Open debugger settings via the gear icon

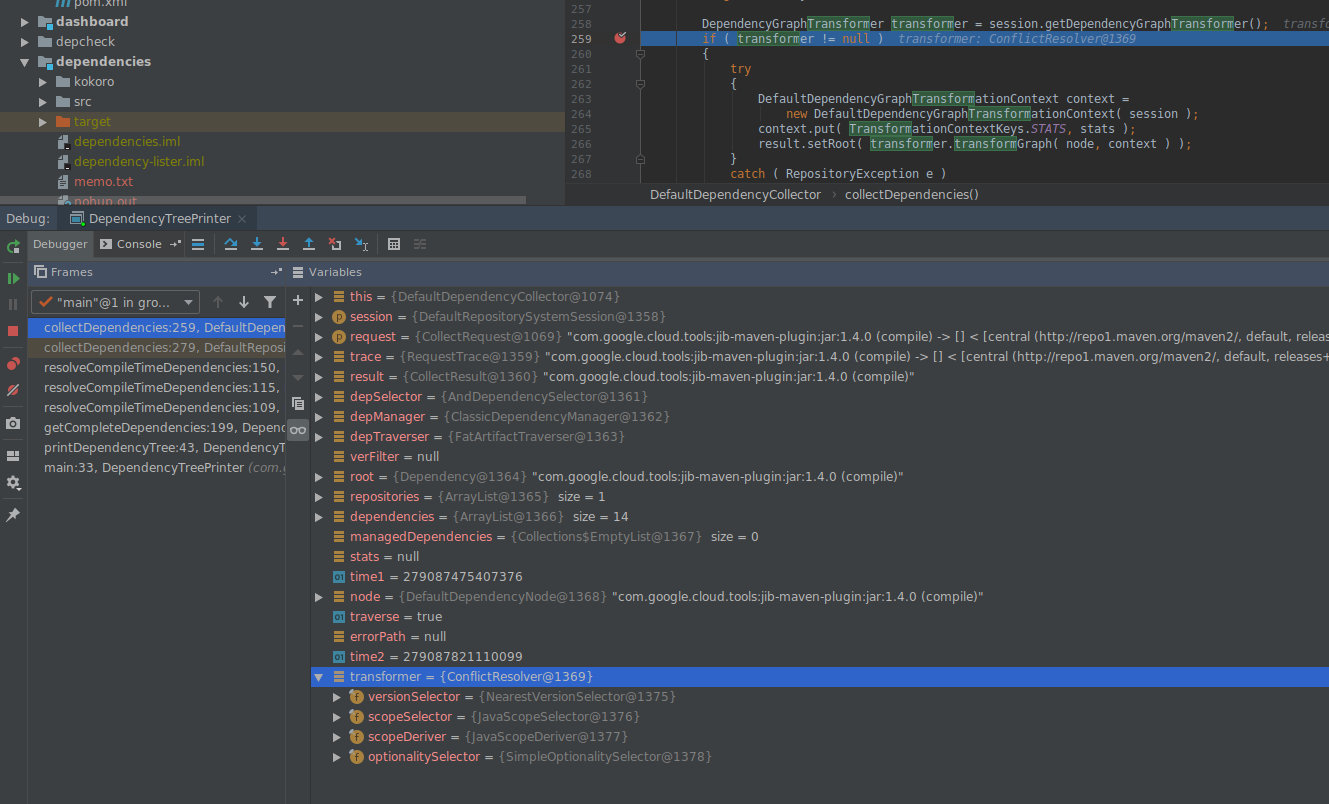pos(13,482)
